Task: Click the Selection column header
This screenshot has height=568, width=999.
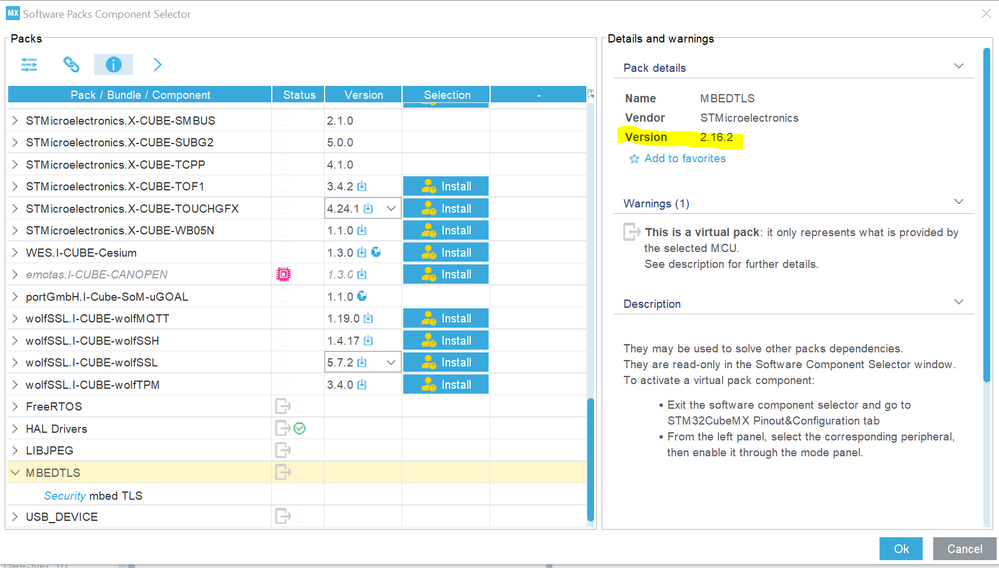Action: [x=447, y=94]
